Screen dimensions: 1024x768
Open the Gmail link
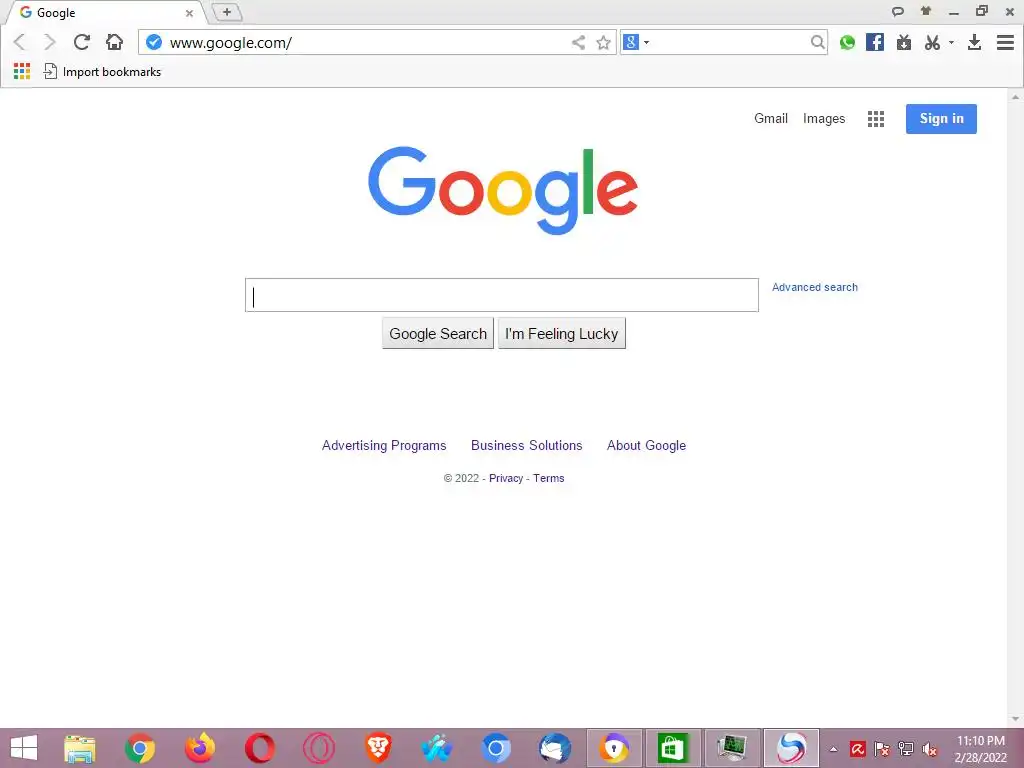point(771,118)
